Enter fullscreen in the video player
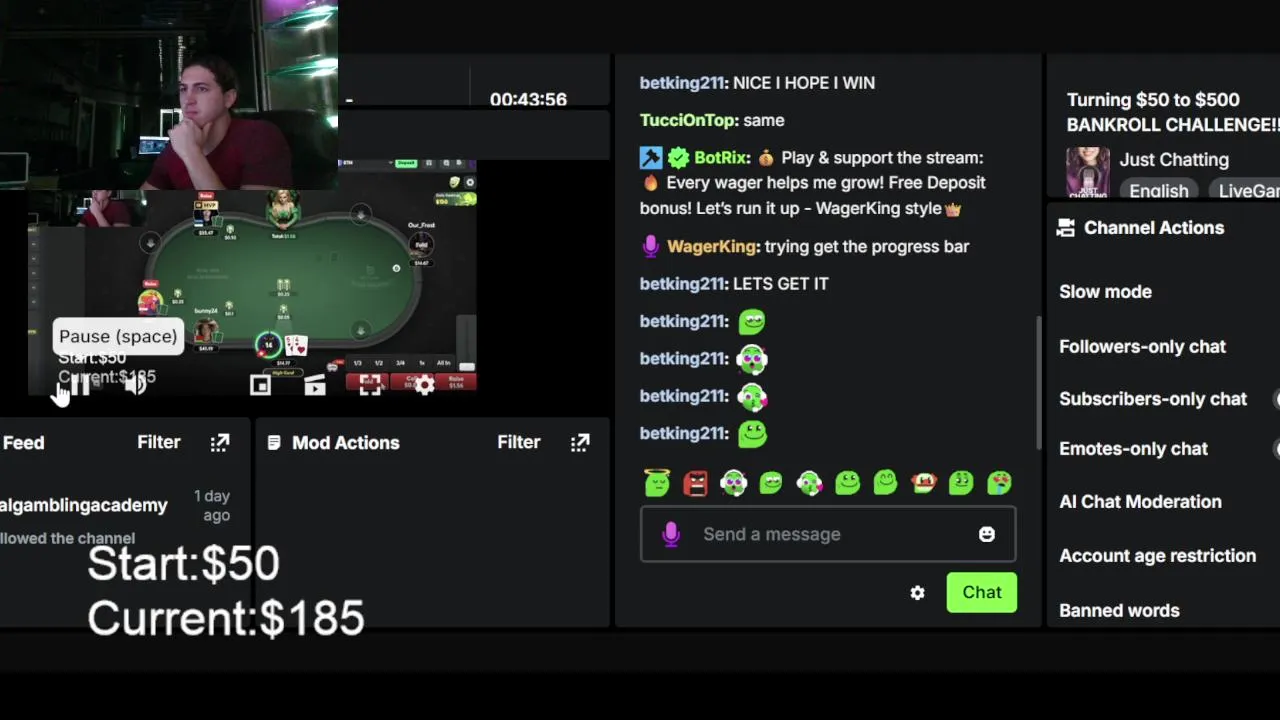Image resolution: width=1280 pixels, height=720 pixels. [370, 386]
